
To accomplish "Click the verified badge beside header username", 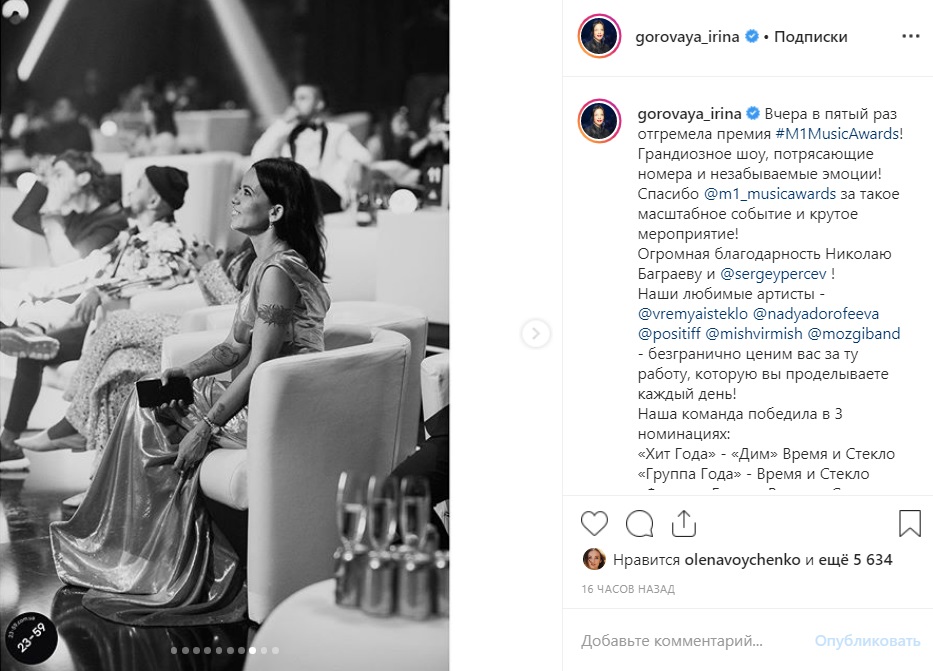I will coord(752,36).
